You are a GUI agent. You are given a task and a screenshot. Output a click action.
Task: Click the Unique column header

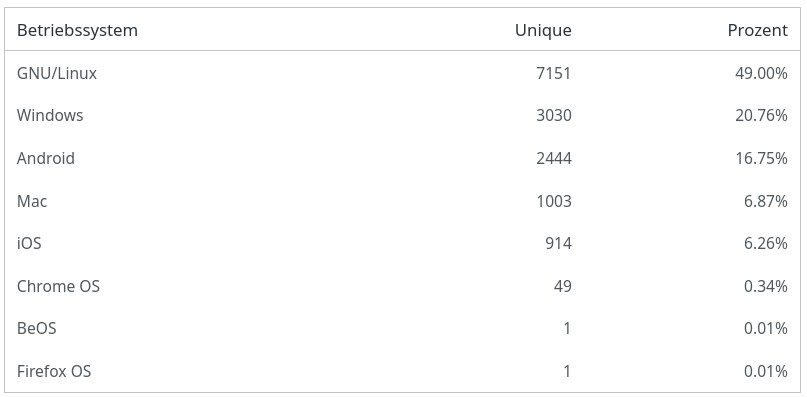[543, 30]
